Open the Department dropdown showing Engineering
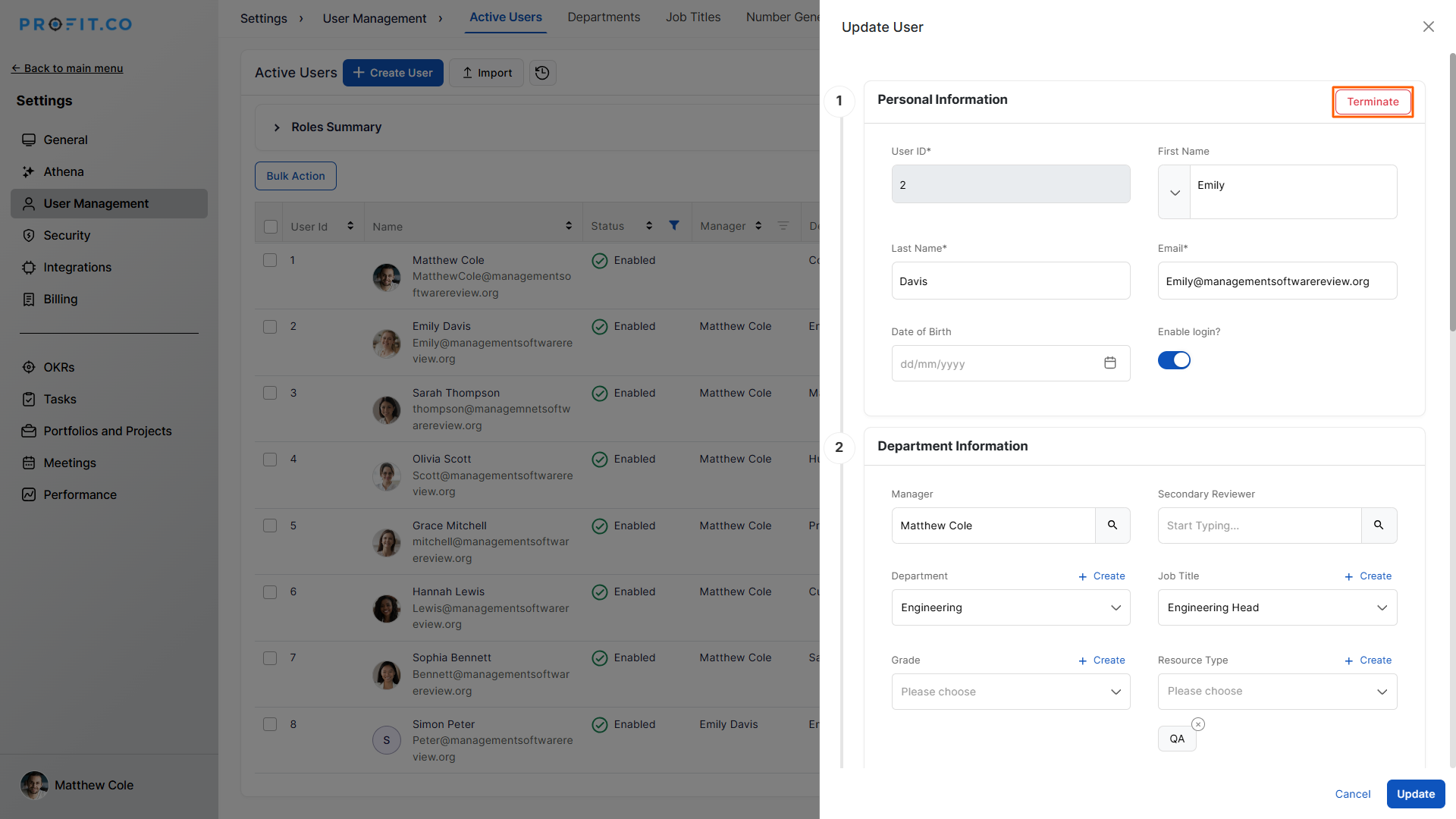Viewport: 1456px width, 819px height. [x=1010, y=607]
